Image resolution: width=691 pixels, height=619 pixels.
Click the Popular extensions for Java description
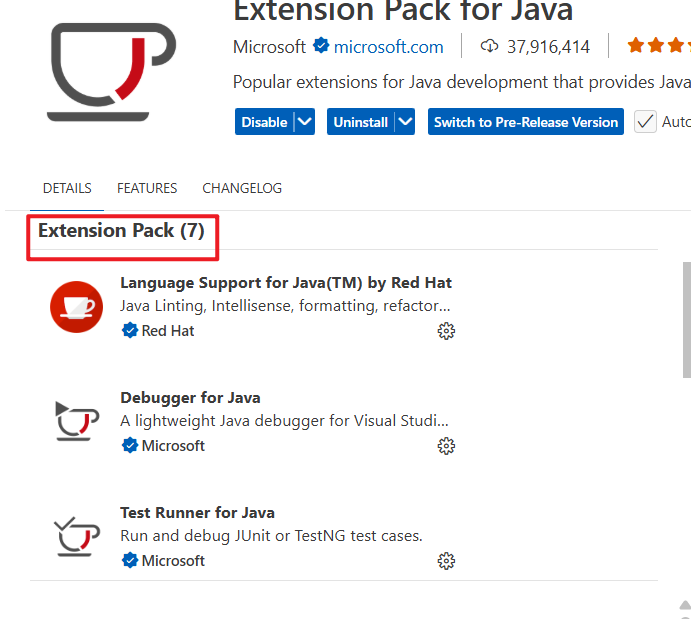coord(462,82)
